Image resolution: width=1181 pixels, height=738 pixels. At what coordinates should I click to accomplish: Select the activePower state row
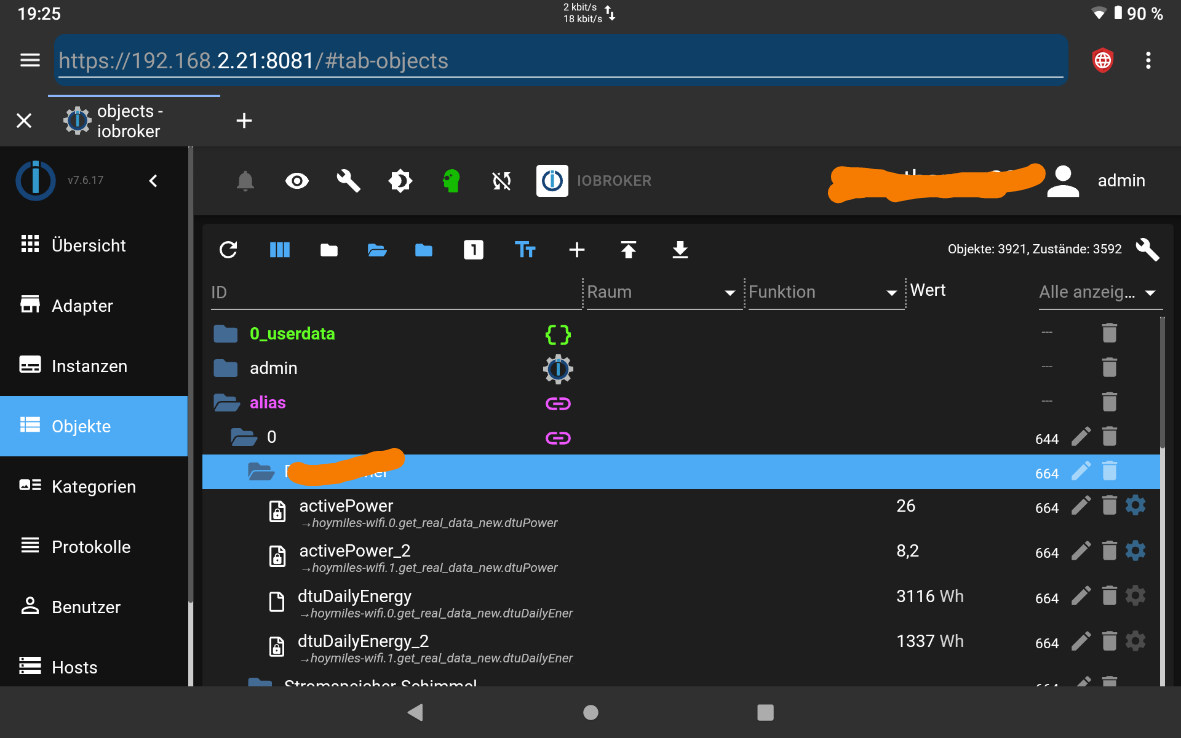tap(681, 512)
